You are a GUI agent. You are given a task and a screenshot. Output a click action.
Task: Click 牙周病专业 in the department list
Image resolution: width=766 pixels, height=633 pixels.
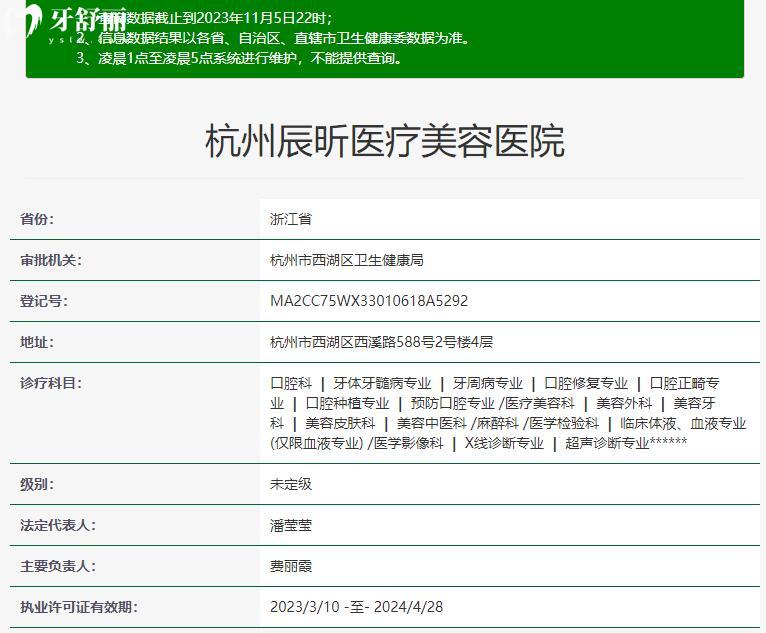[x=488, y=383]
